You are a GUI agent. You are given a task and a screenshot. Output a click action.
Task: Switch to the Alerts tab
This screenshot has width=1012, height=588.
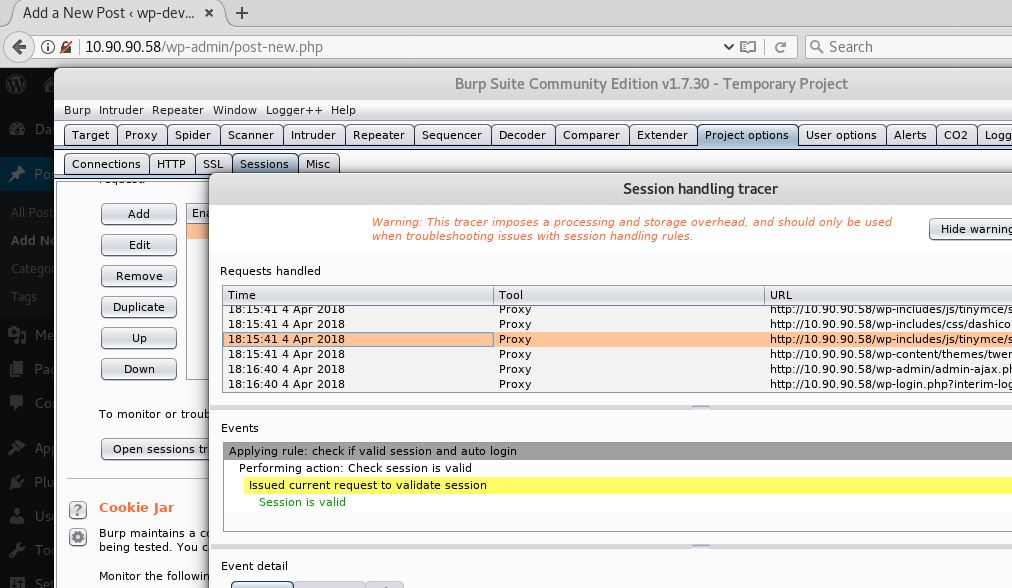[x=910, y=135]
